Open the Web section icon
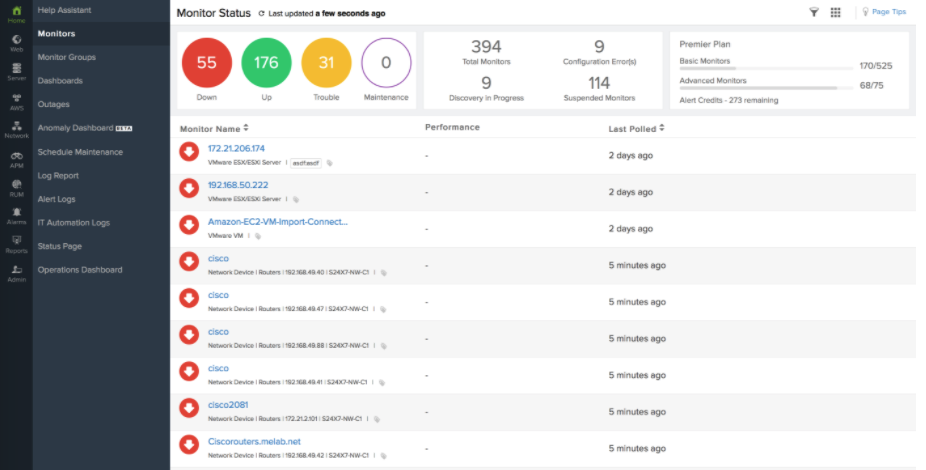 [17, 39]
